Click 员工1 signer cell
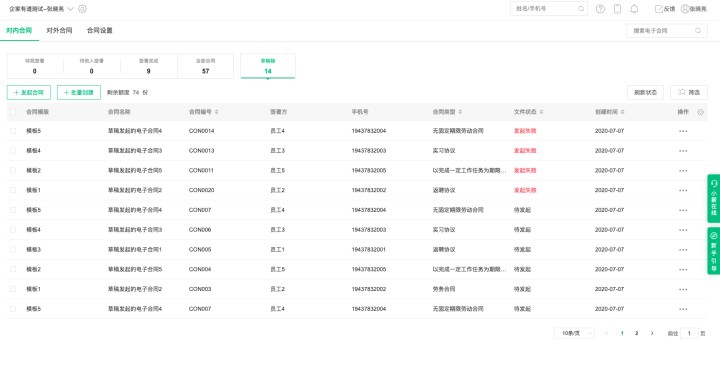This screenshot has height=375, width=720. click(277, 250)
